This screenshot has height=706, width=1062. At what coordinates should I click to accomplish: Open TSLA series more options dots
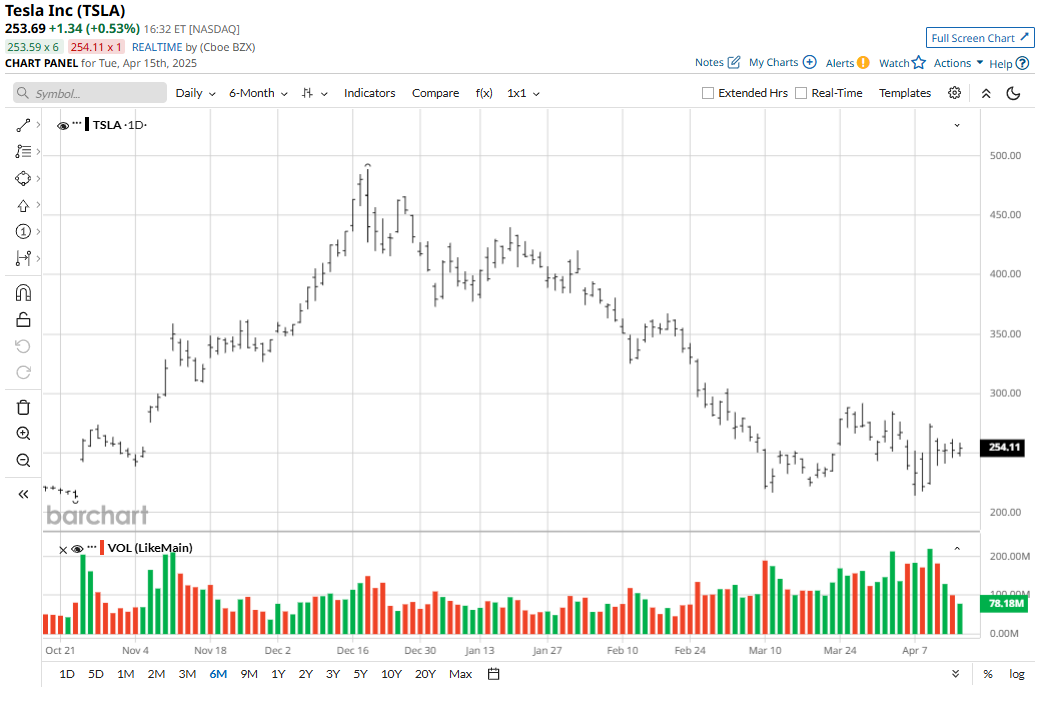point(77,123)
